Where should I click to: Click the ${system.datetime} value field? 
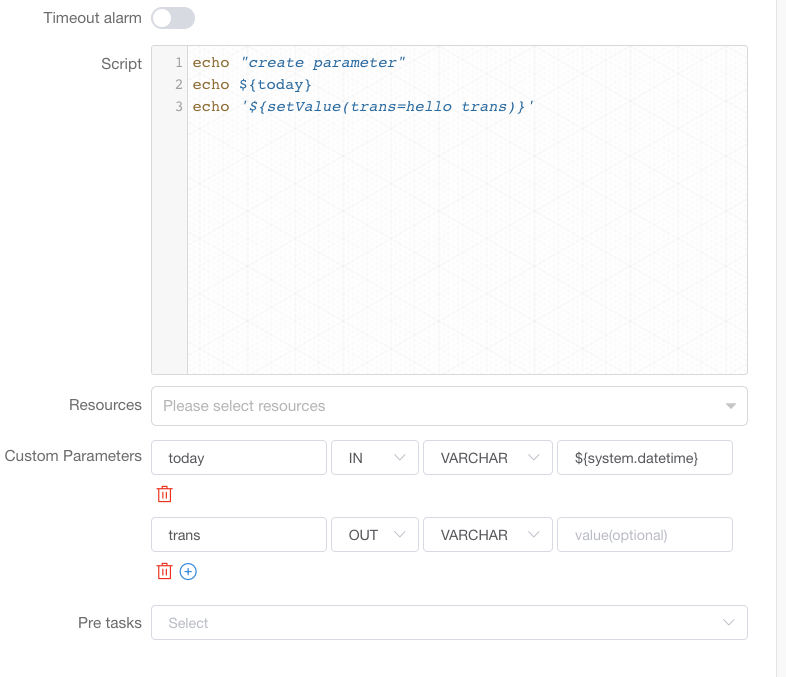click(x=644, y=458)
